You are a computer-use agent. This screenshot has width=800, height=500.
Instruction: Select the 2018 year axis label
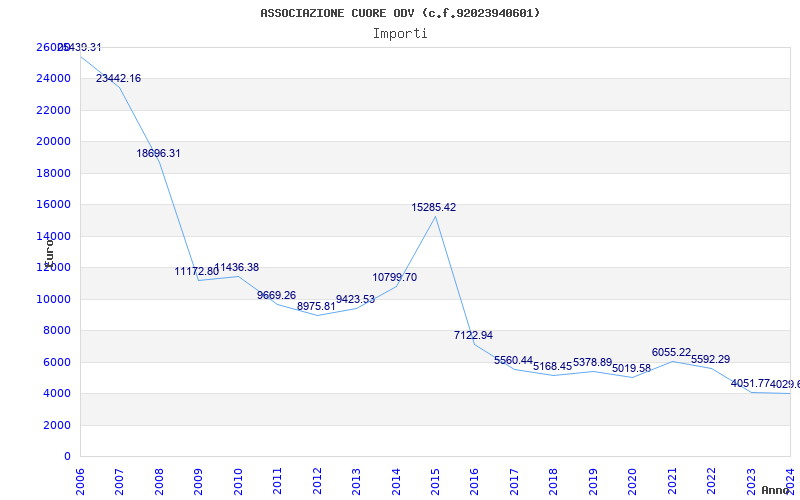click(x=554, y=482)
